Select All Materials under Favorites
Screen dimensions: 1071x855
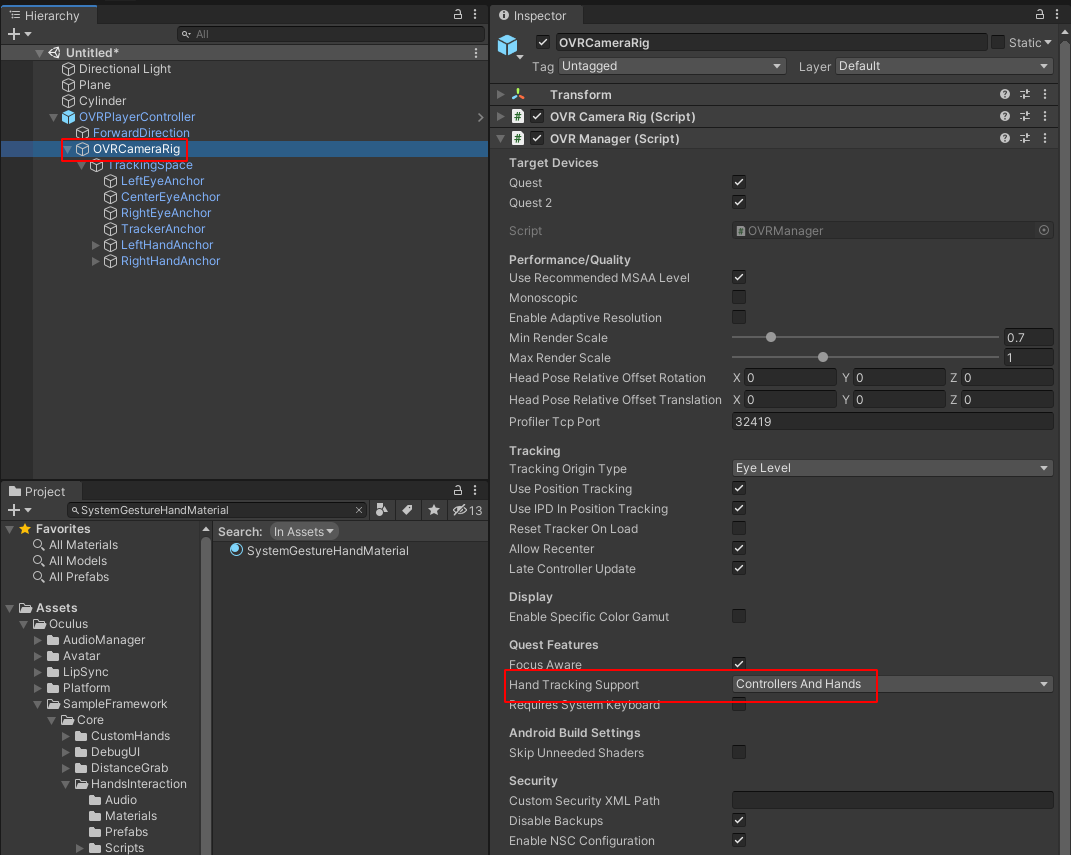[83, 545]
